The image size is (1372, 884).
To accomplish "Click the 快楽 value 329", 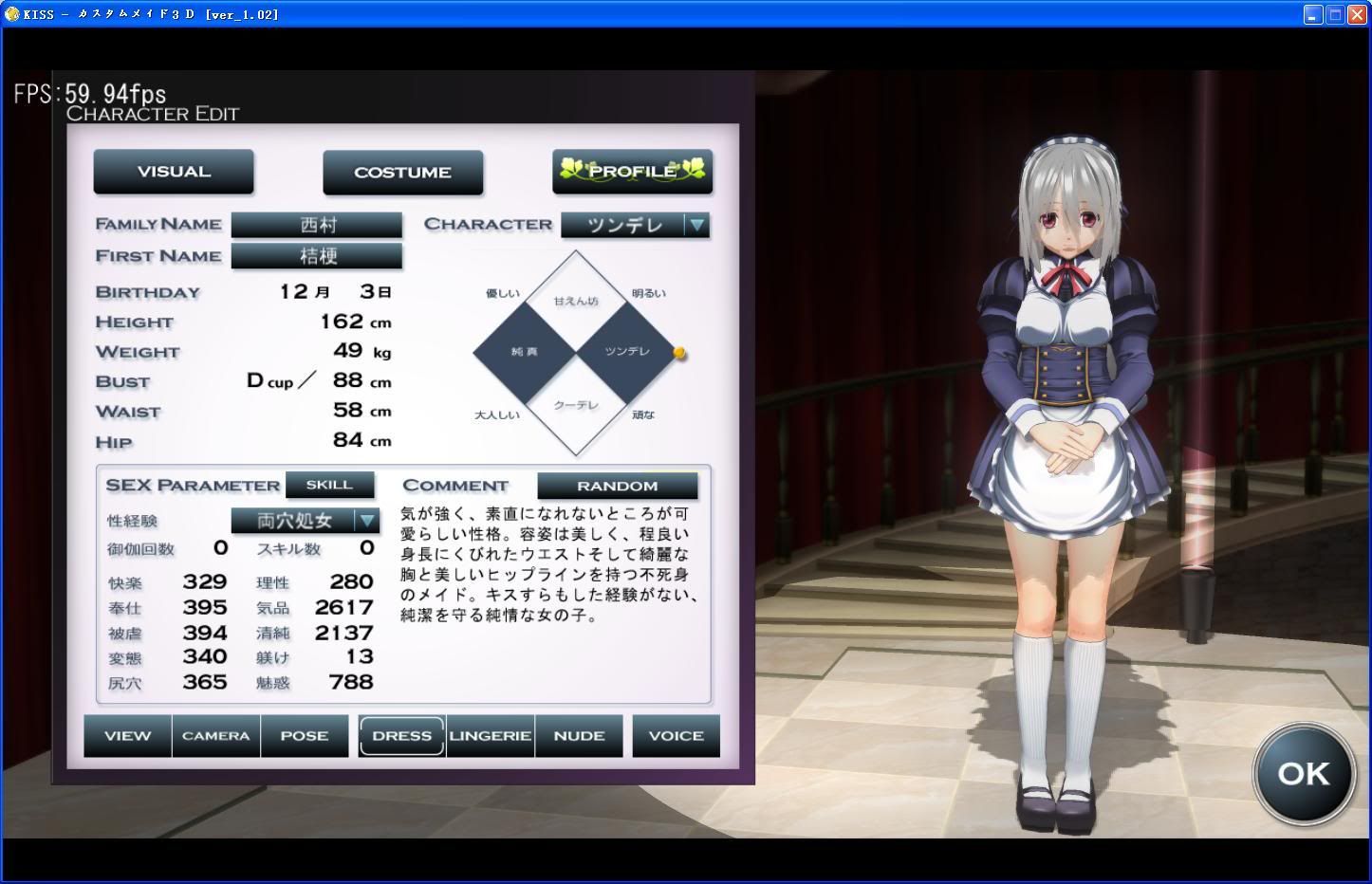I will click(x=205, y=582).
